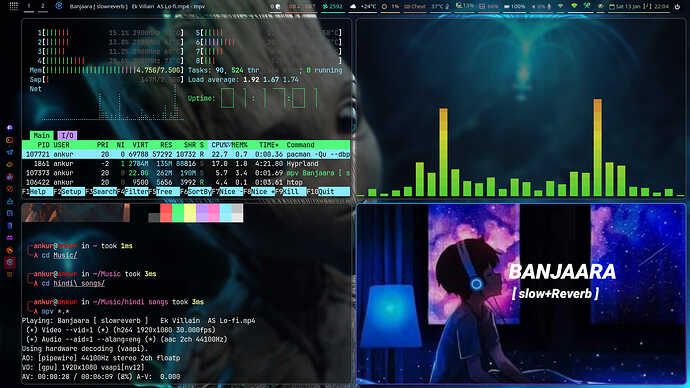Click F7 Nice - in htop
The image size is (690, 388).
tap(228, 192)
